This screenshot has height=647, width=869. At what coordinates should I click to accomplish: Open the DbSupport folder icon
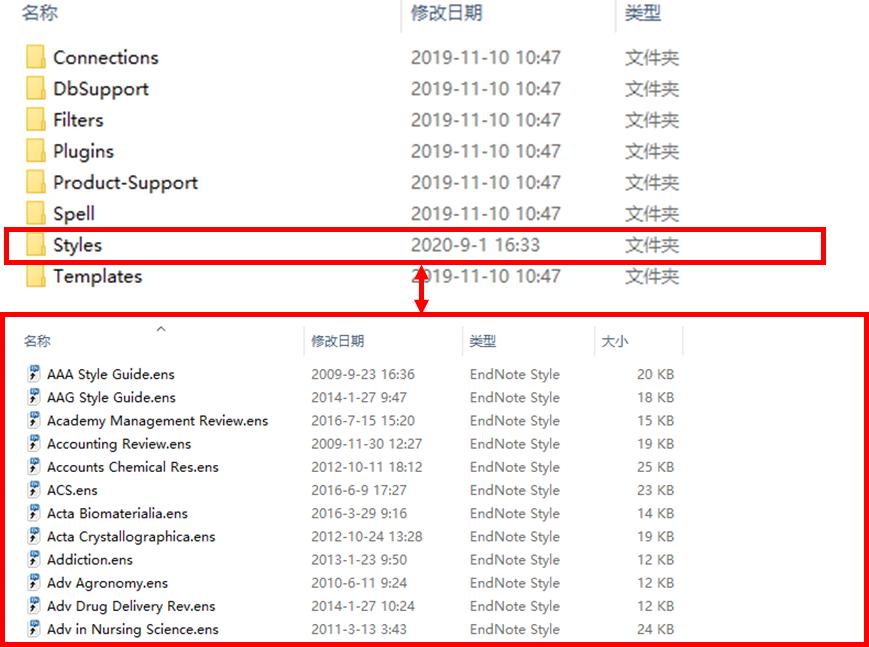point(36,88)
